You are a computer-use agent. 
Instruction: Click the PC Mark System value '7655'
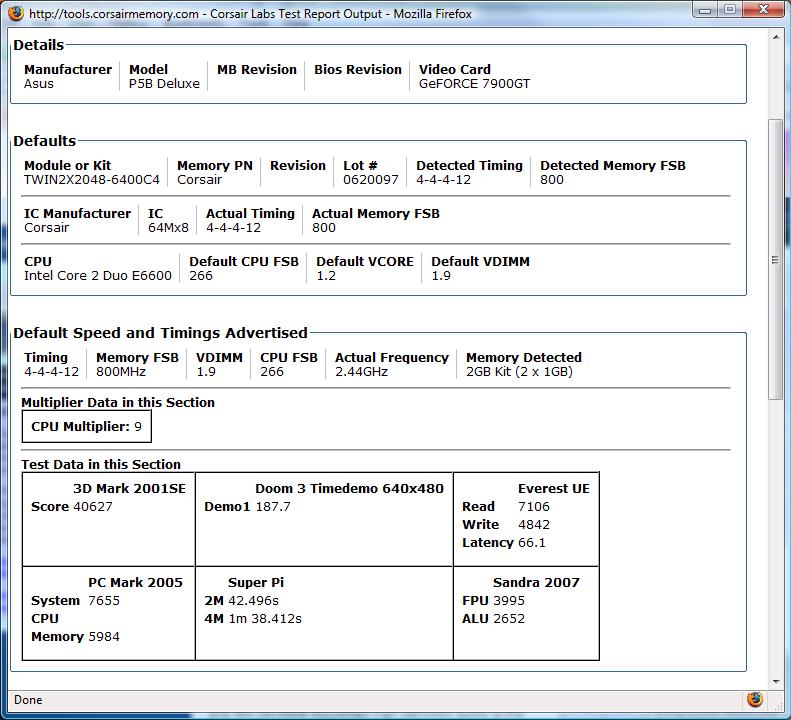(104, 600)
